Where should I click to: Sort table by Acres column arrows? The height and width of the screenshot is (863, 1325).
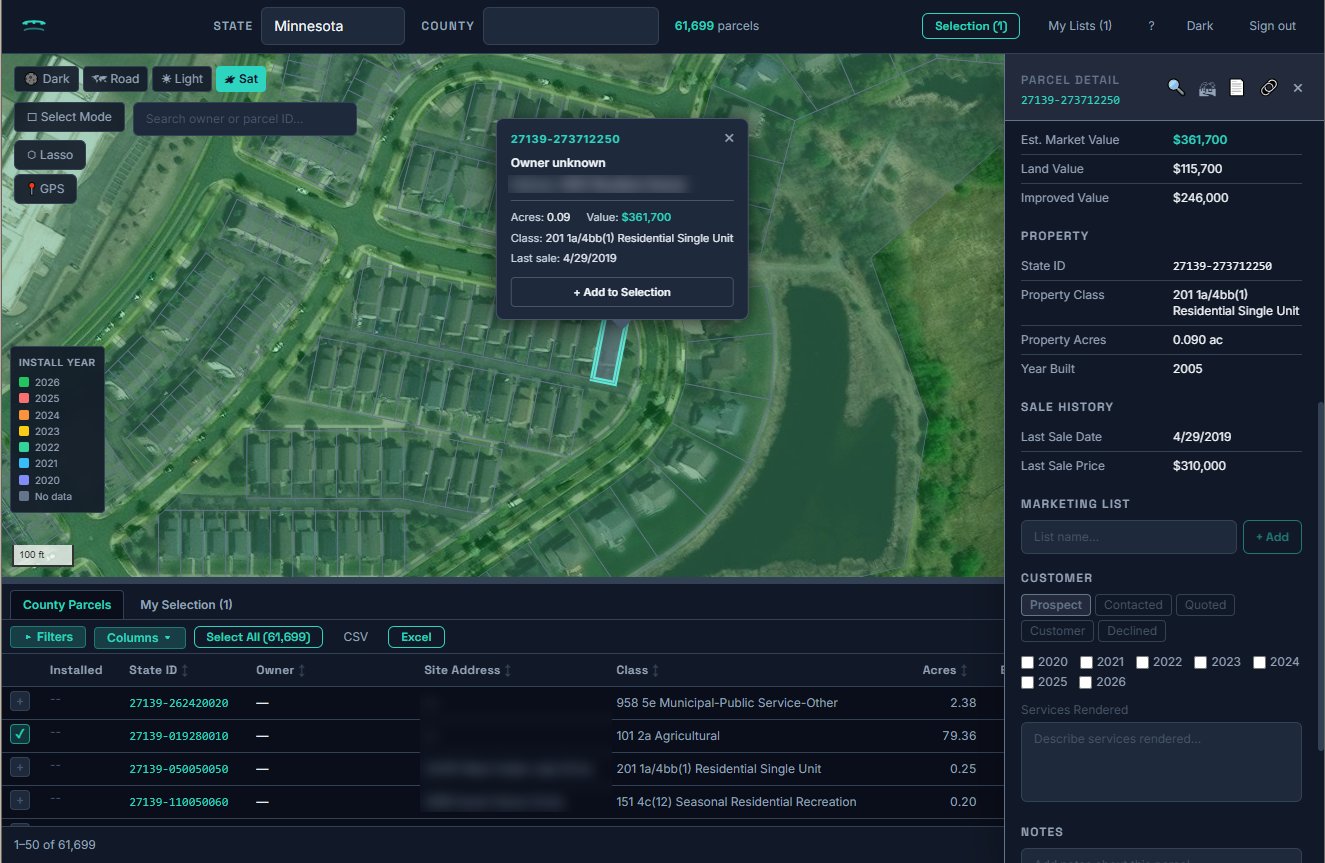[x=965, y=670]
